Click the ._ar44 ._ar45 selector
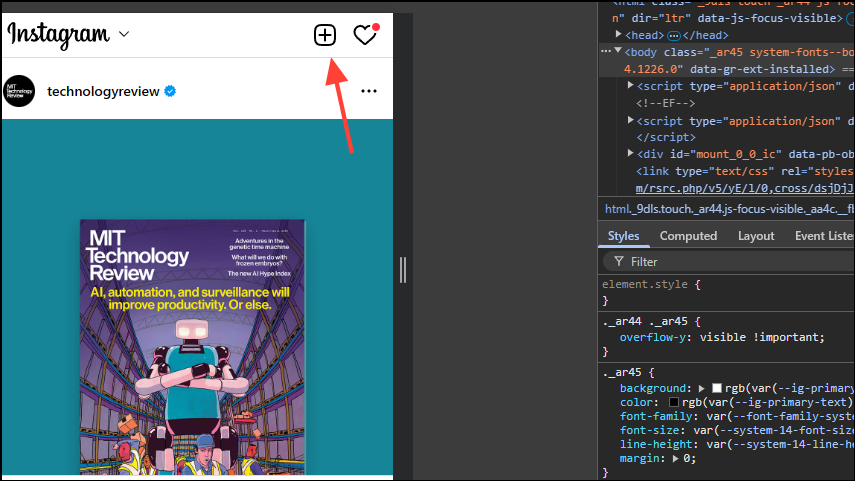 (645, 321)
